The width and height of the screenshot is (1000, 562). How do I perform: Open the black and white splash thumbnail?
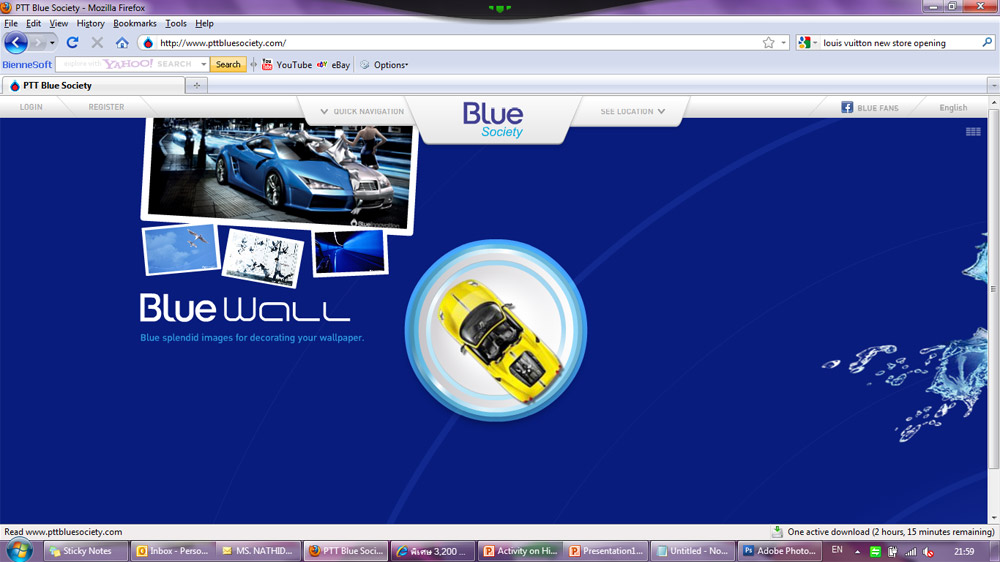[x=263, y=258]
